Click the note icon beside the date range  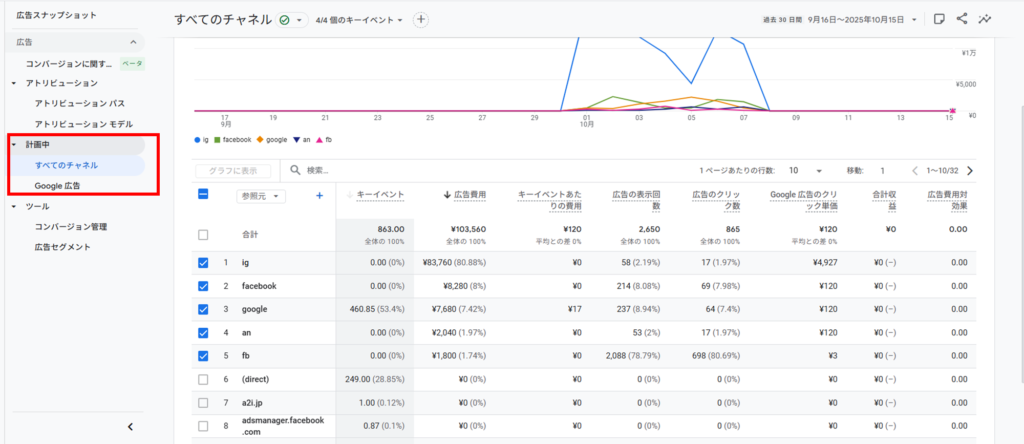pos(938,19)
